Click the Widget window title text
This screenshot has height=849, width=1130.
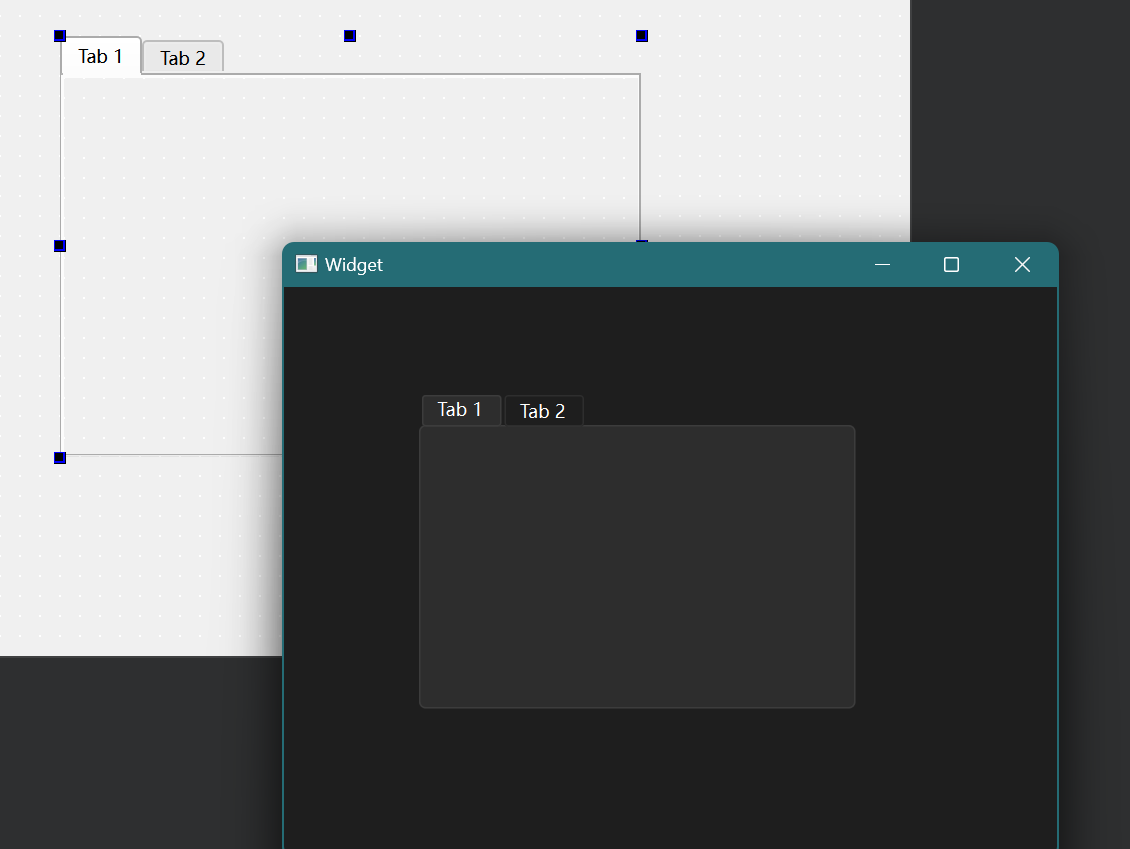(x=354, y=265)
